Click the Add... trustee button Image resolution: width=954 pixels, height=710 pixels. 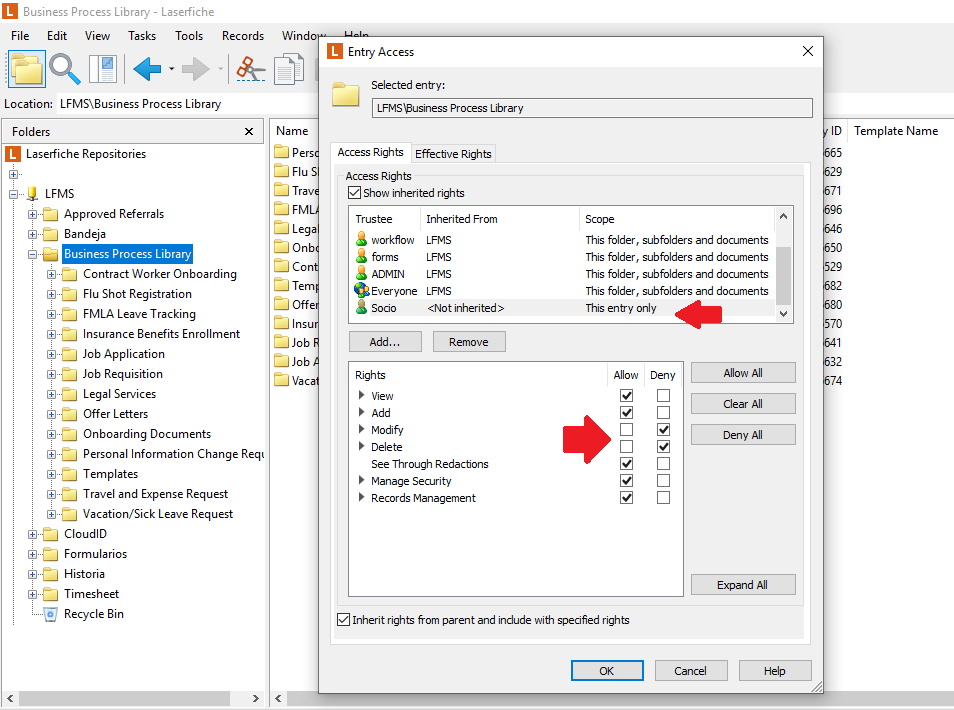point(385,342)
